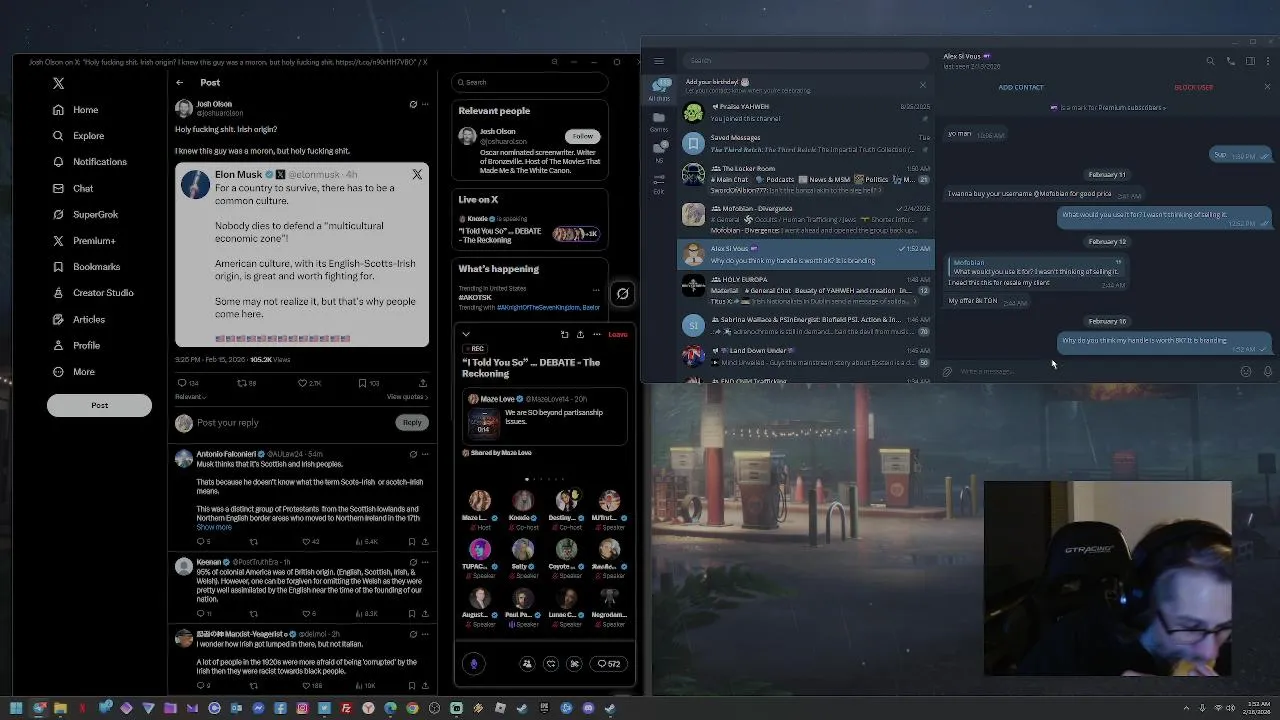The width and height of the screenshot is (1280, 720).
Task: Click BLOCK USER in Telegram
Action: tap(1193, 87)
